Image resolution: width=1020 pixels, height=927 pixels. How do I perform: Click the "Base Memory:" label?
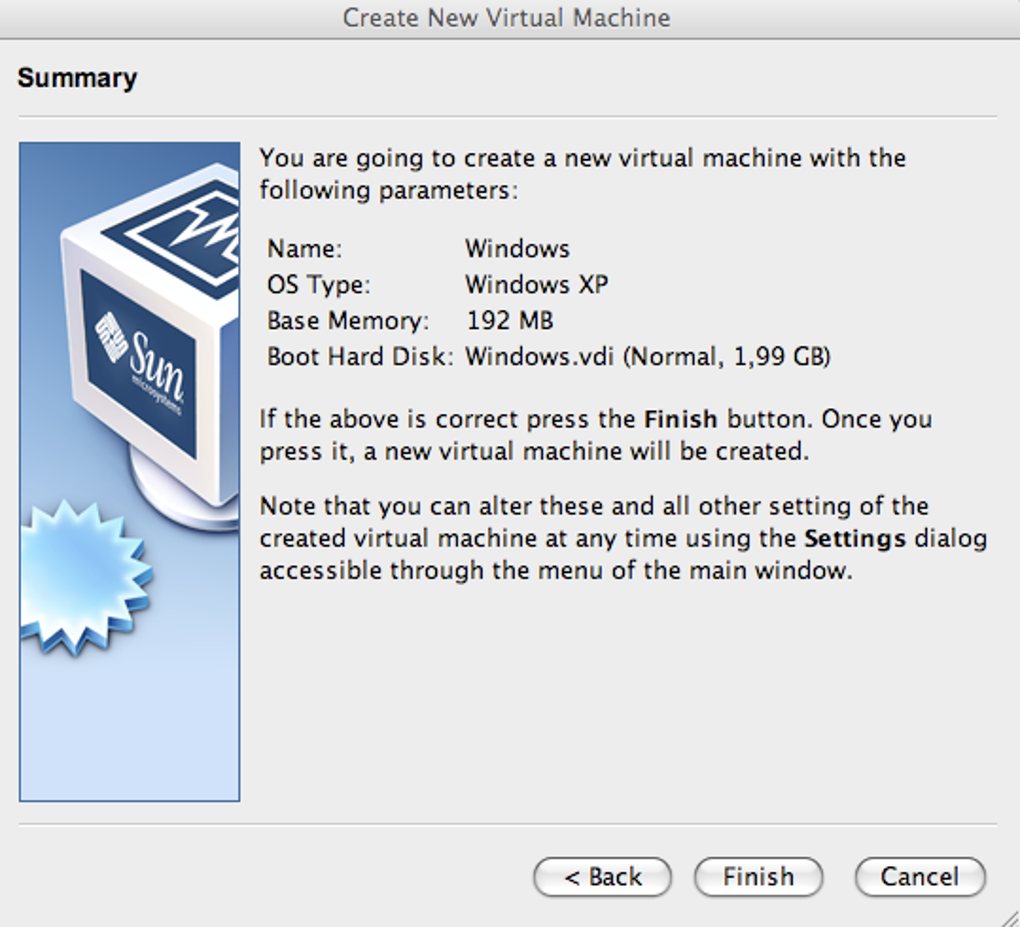click(x=347, y=321)
